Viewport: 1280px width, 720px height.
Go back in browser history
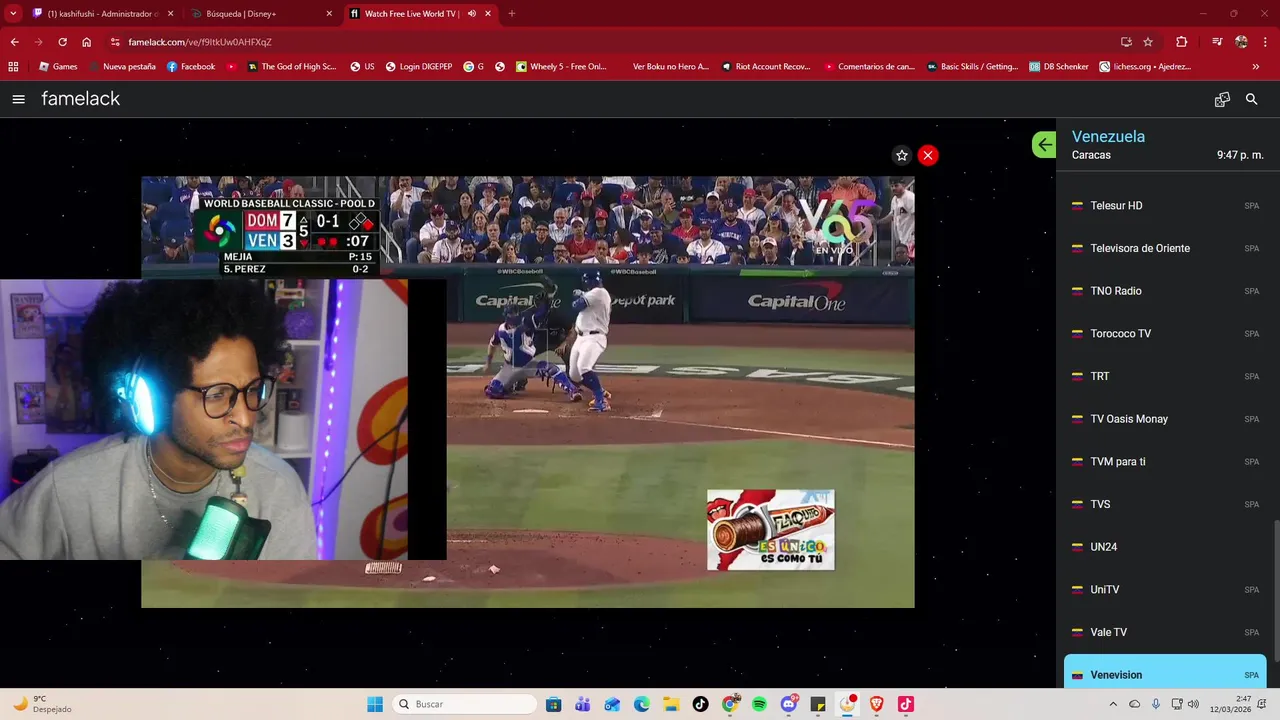[14, 42]
